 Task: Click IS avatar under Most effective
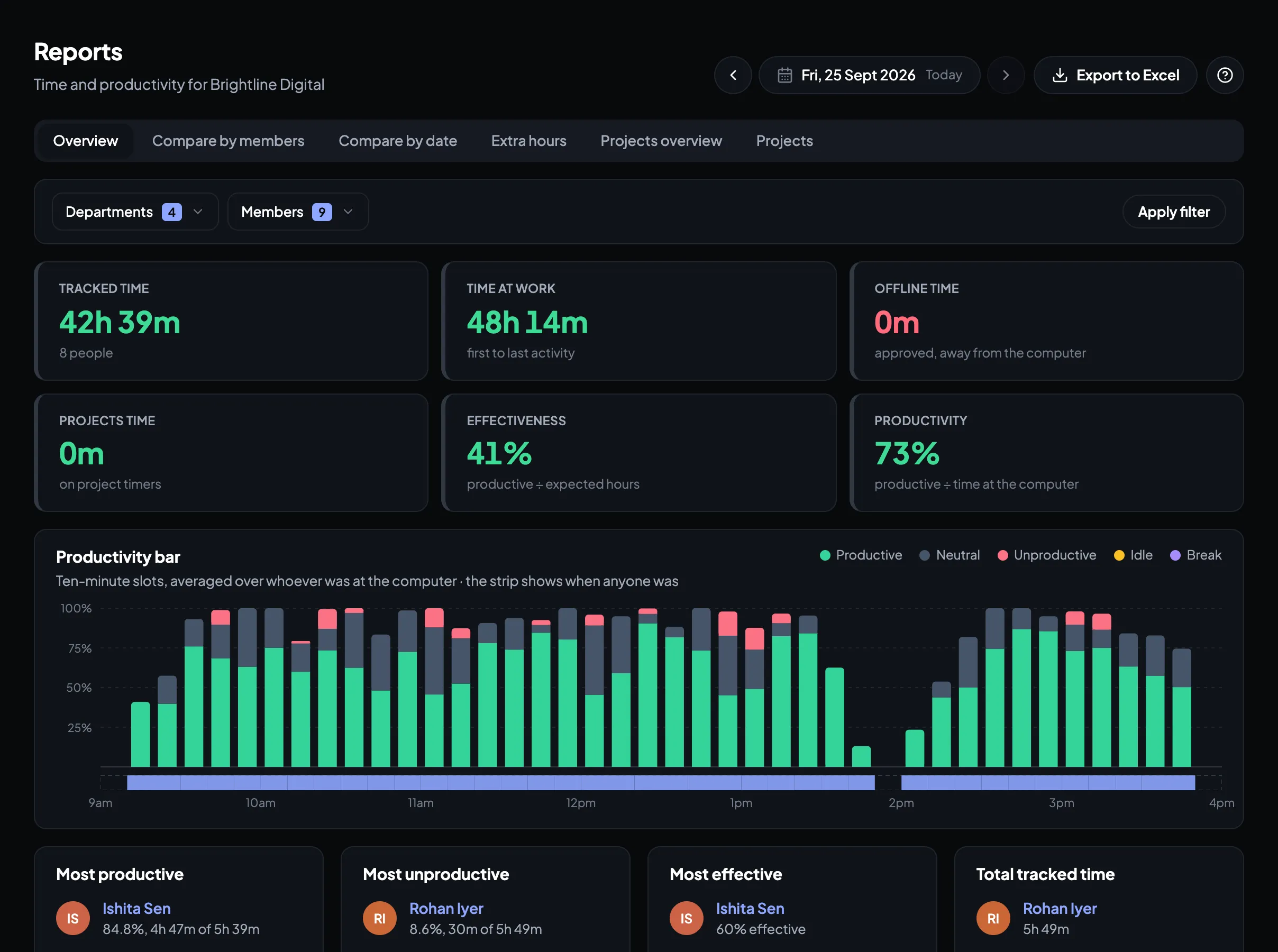tap(686, 918)
